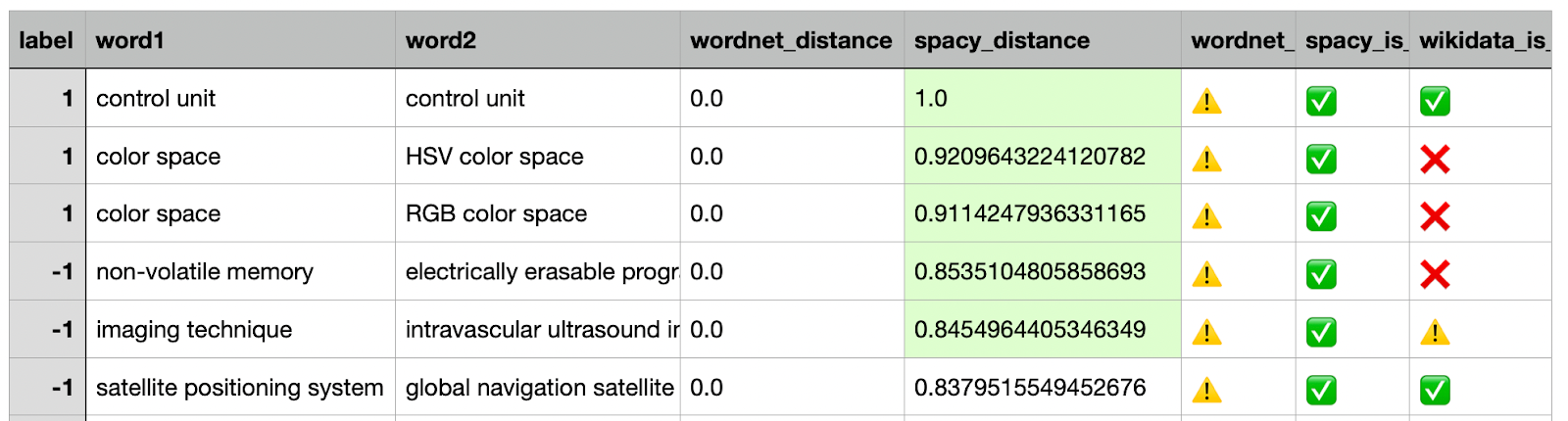Screen dimensions: 1568x421
Task: Select the wordnet_distance column header
Action: click(791, 40)
